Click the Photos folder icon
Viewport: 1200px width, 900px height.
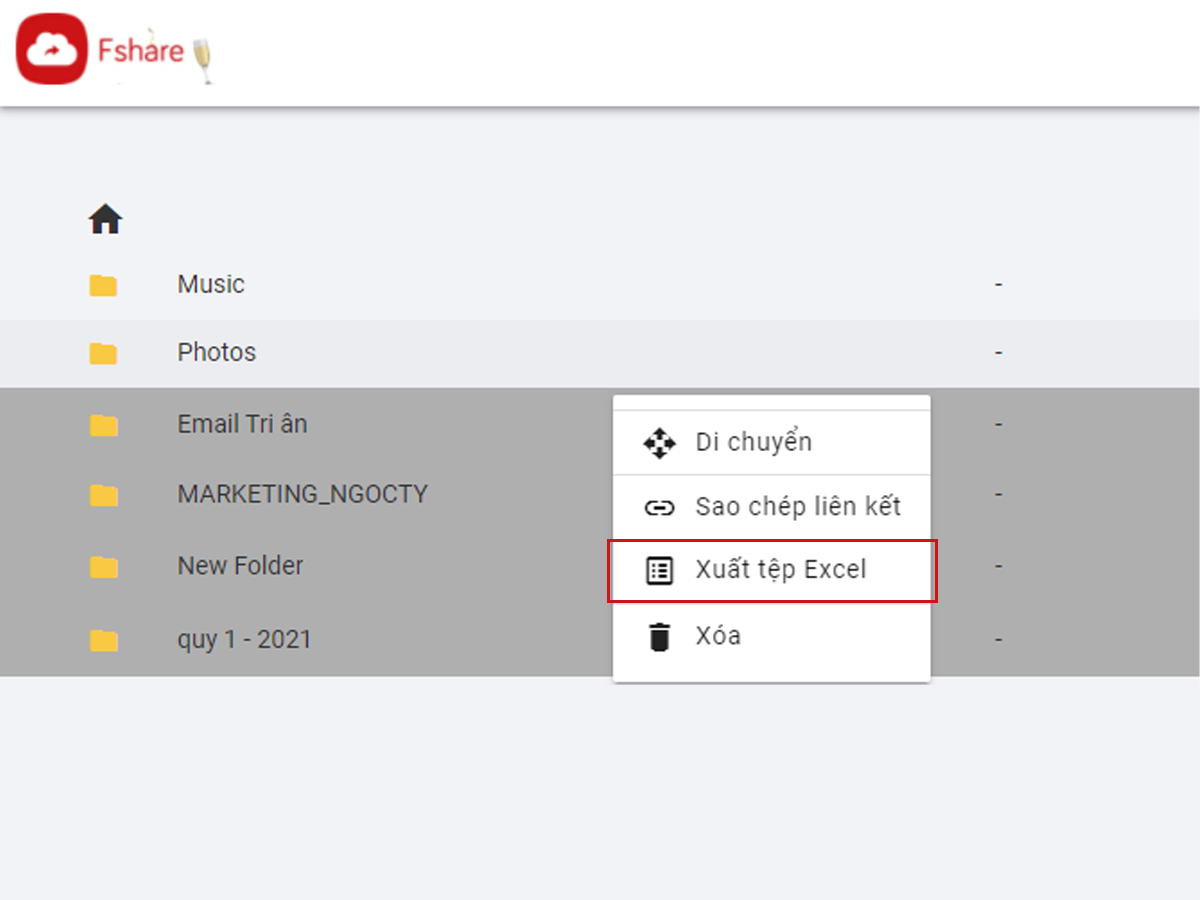tap(103, 353)
